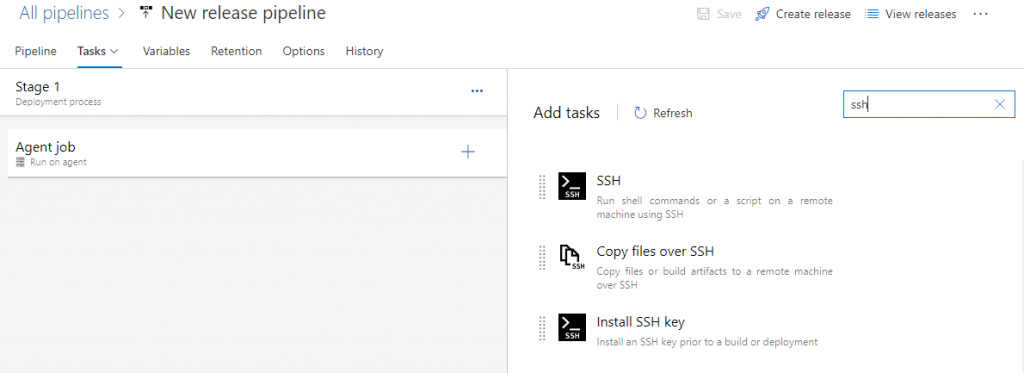
Task: Open the top-right more options ellipsis
Action: (x=980, y=14)
